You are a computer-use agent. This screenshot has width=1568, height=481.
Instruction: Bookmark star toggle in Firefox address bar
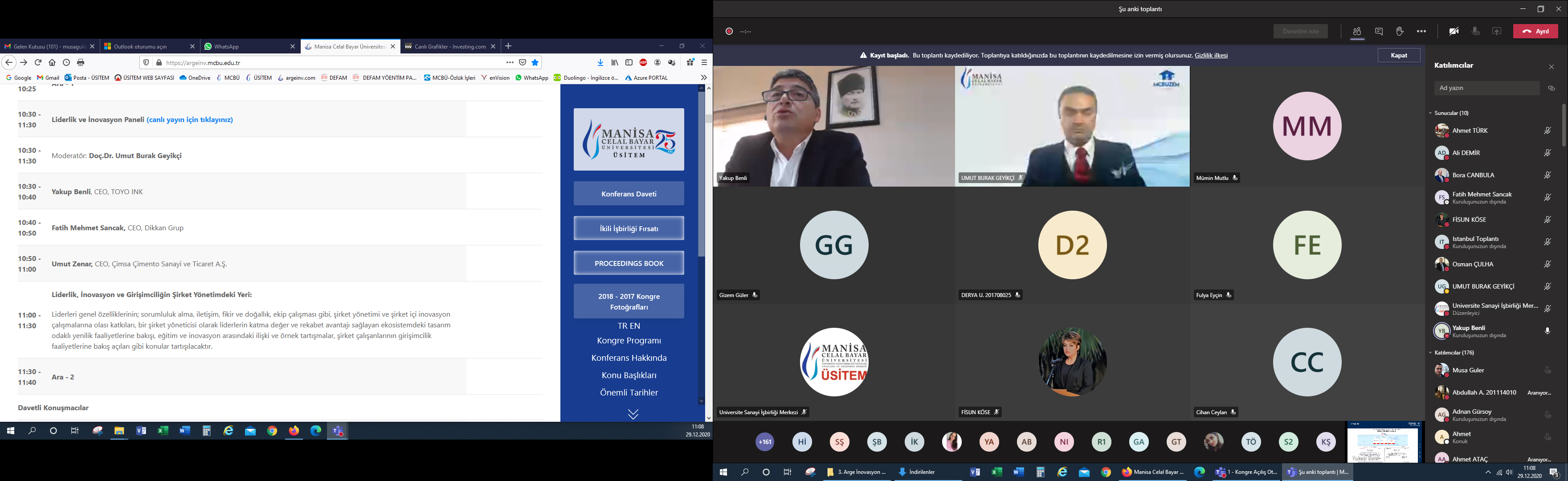pyautogui.click(x=535, y=63)
